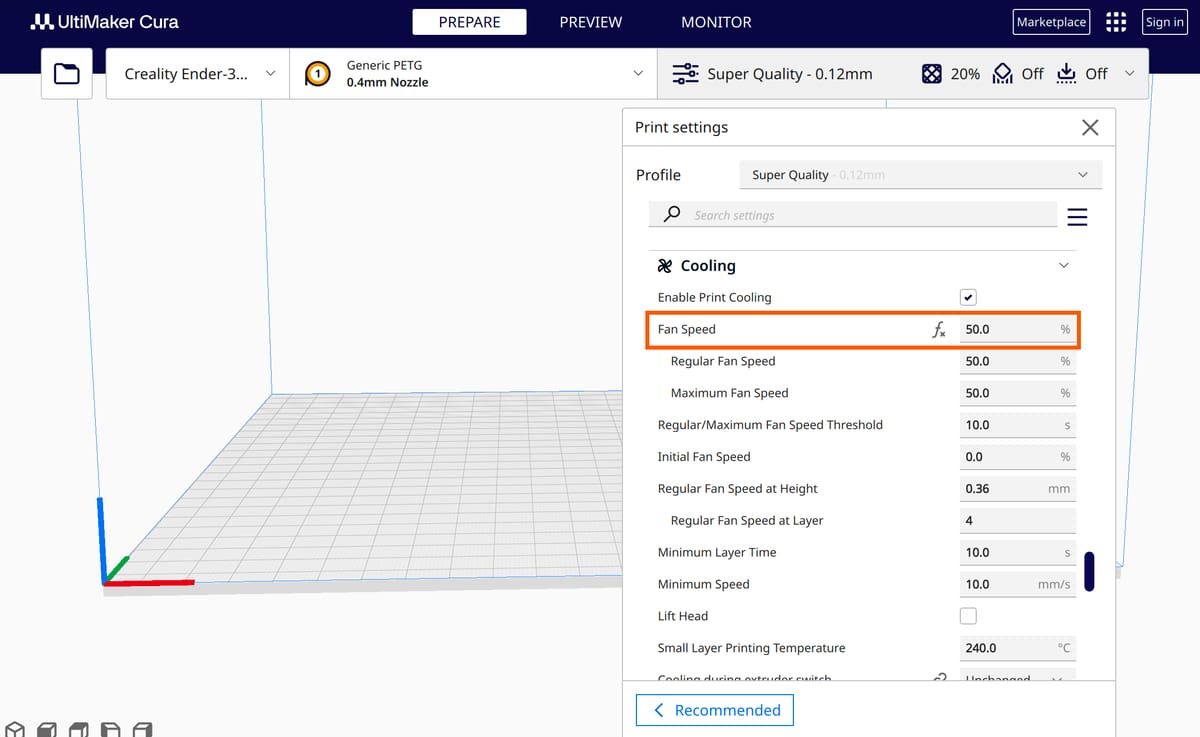Click the Search settings field
This screenshot has height=737, width=1200.
point(853,215)
